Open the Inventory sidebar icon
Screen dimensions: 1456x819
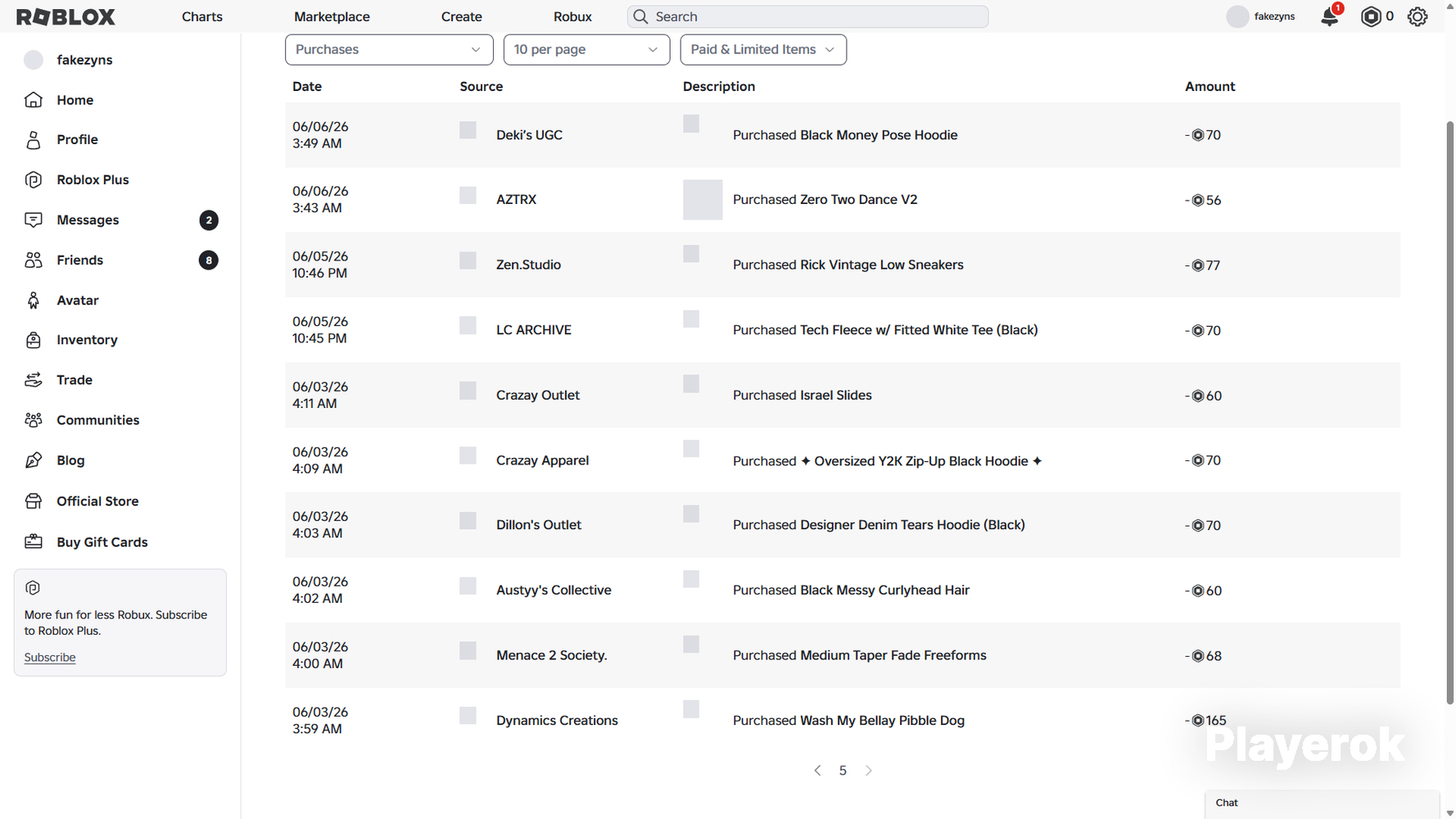pos(34,340)
